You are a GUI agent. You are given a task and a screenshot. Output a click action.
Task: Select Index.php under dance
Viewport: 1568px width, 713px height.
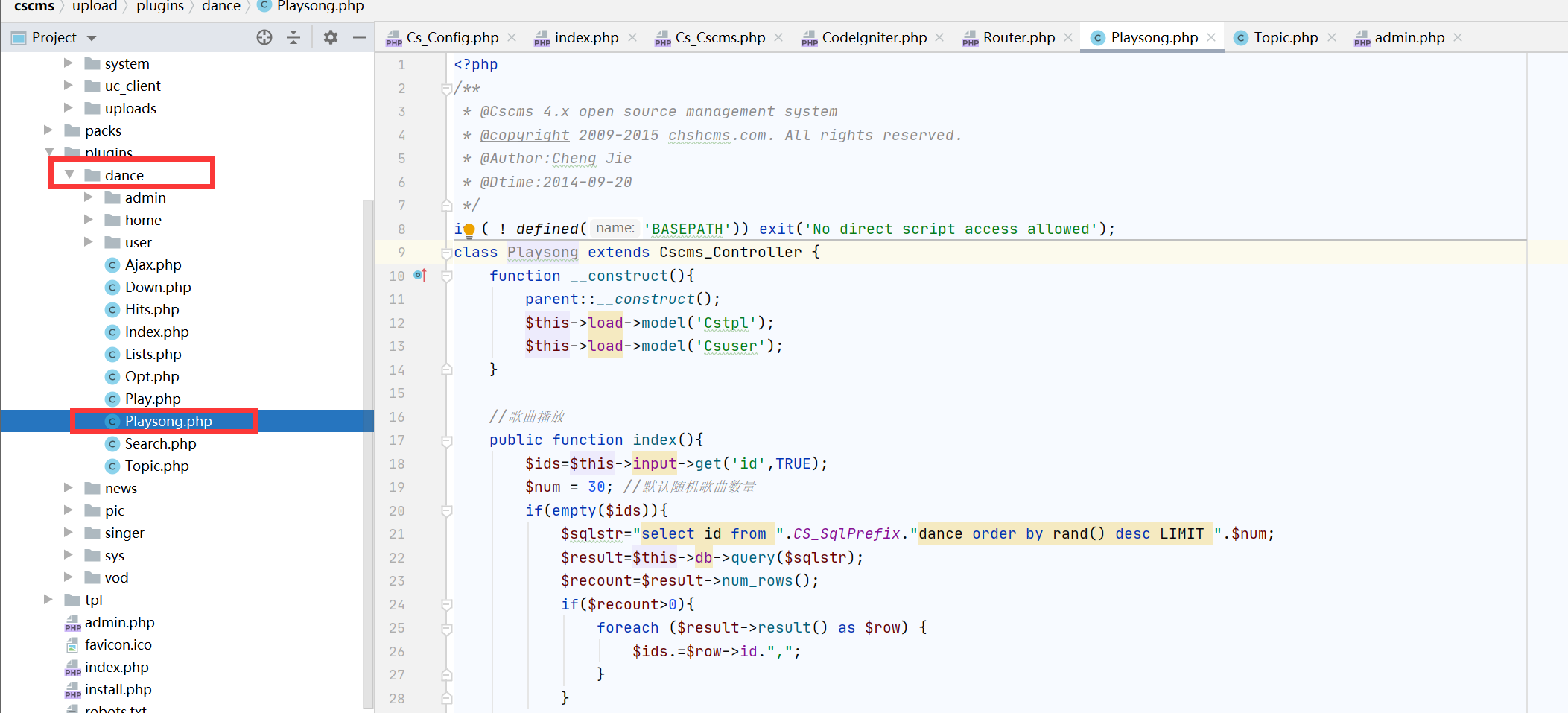(156, 332)
